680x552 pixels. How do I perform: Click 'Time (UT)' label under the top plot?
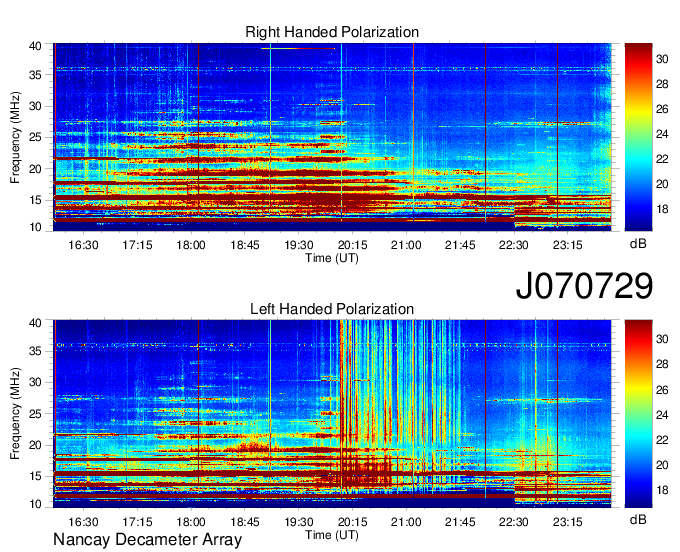(x=332, y=258)
